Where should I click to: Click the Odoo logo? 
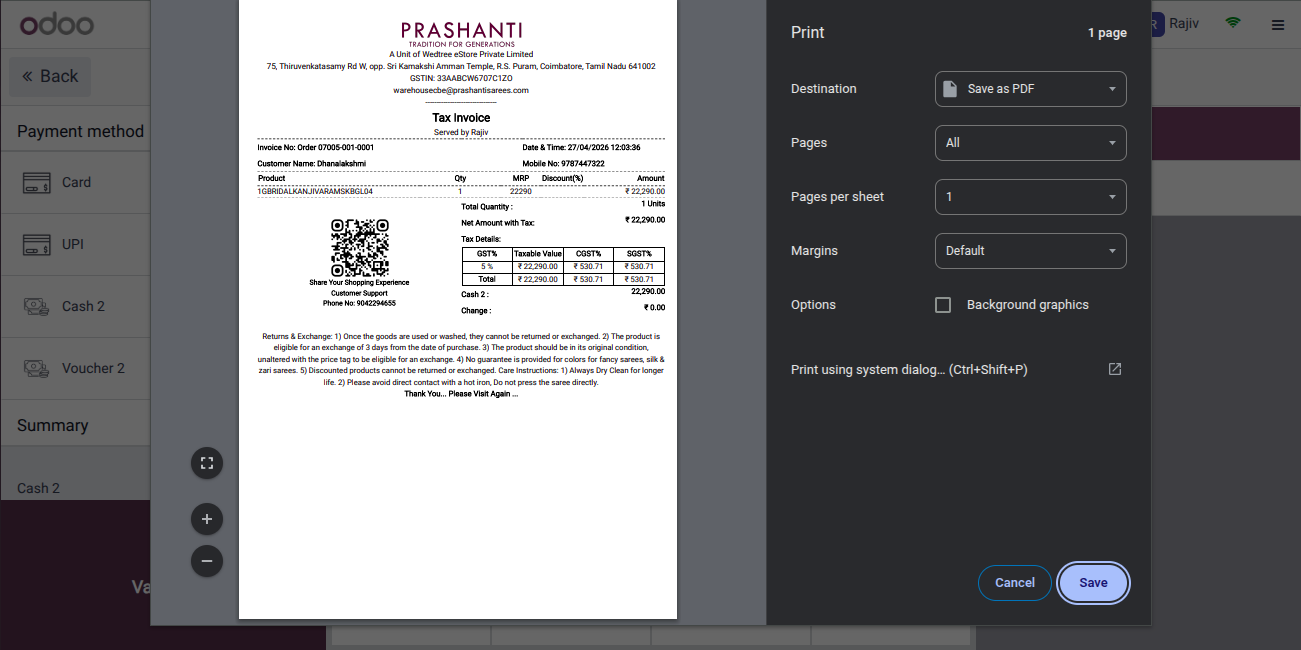click(x=56, y=24)
